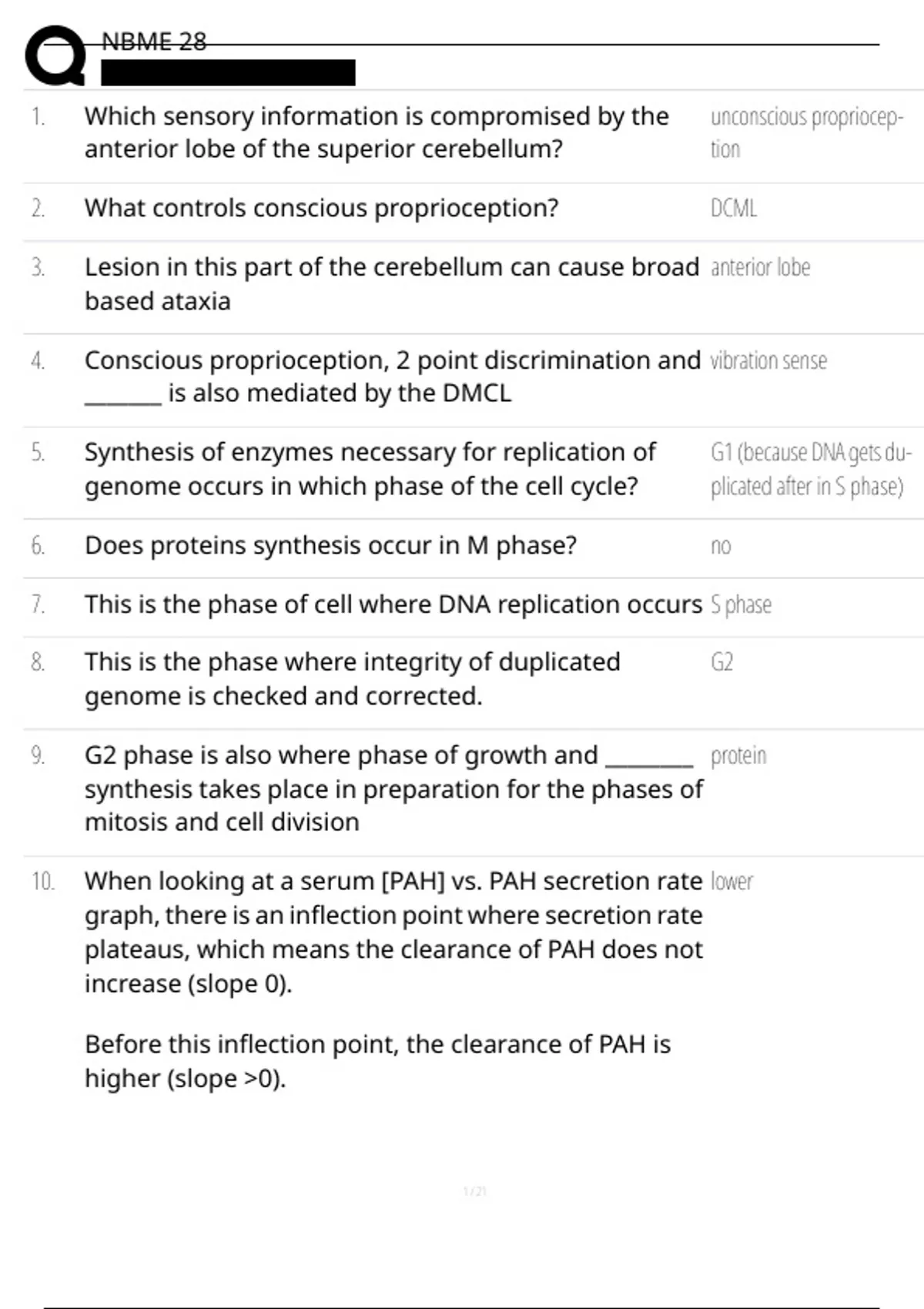Click the answer 'S phase'
The image size is (924, 1309).
pos(741,604)
